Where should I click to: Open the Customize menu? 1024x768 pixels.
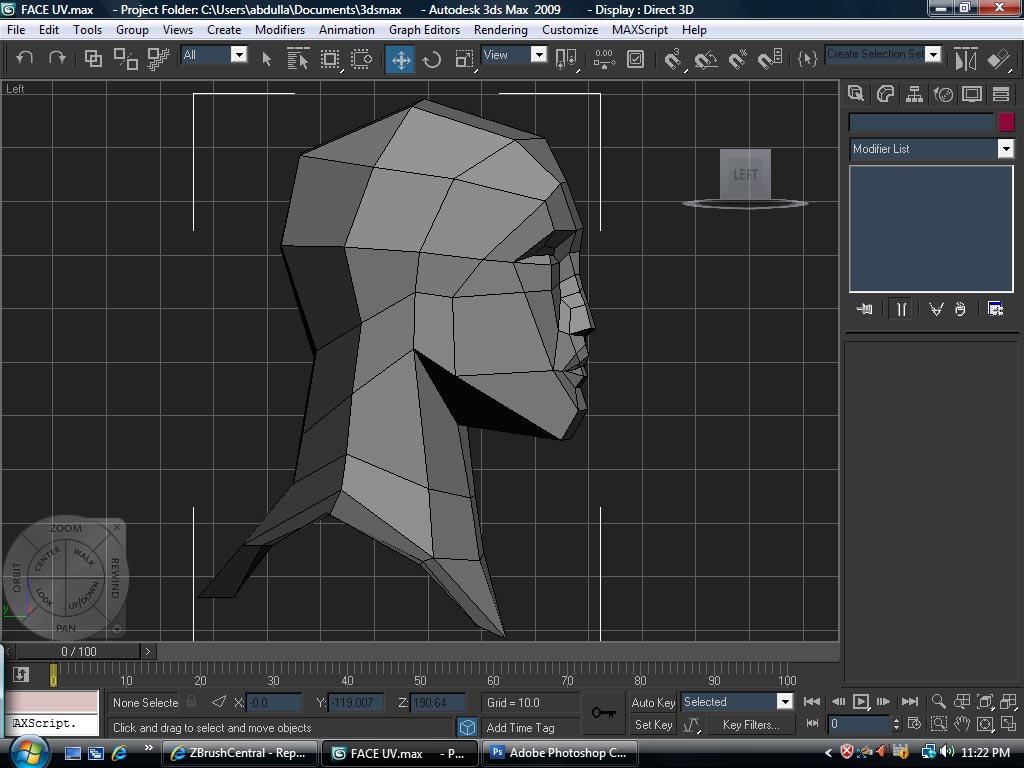click(570, 30)
